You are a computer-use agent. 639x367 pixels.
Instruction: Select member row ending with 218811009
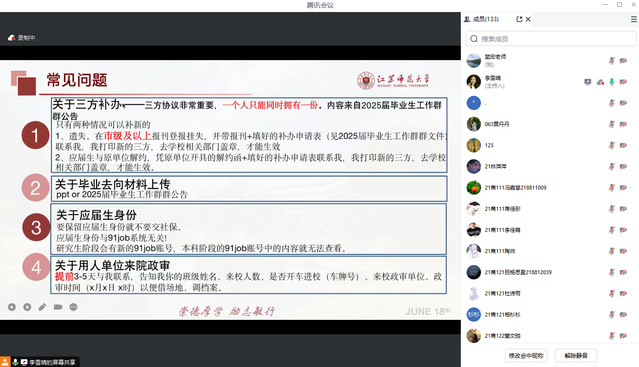(x=550, y=188)
